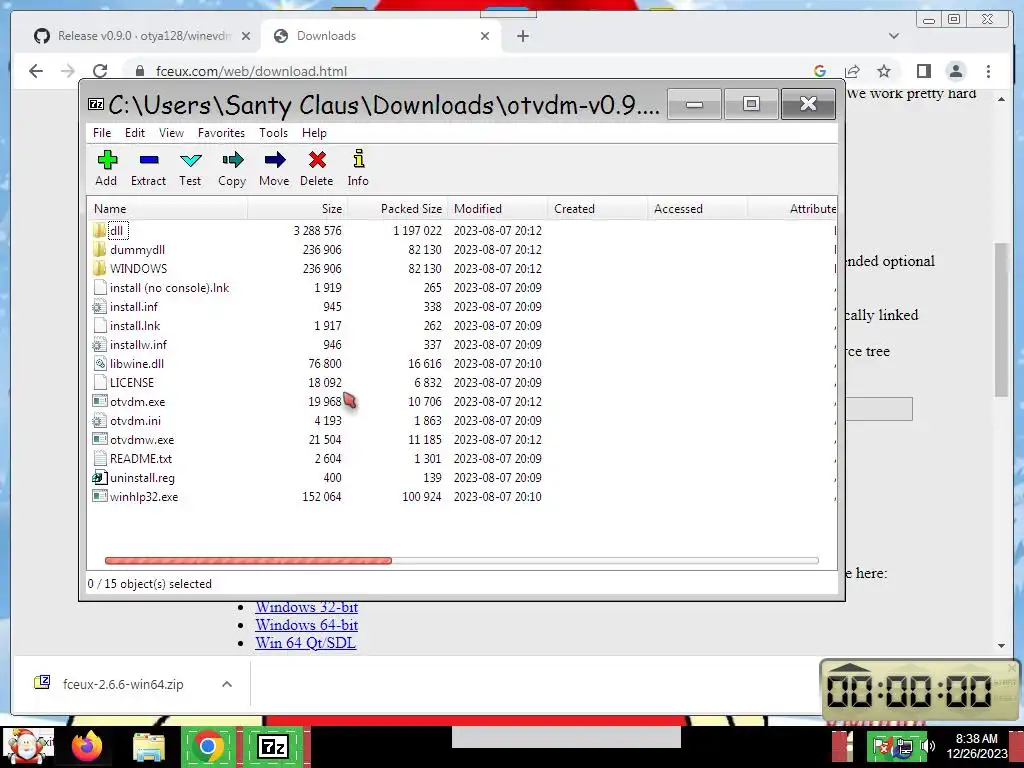Close the Downloads browser tab
The width and height of the screenshot is (1024, 768).
[485, 36]
